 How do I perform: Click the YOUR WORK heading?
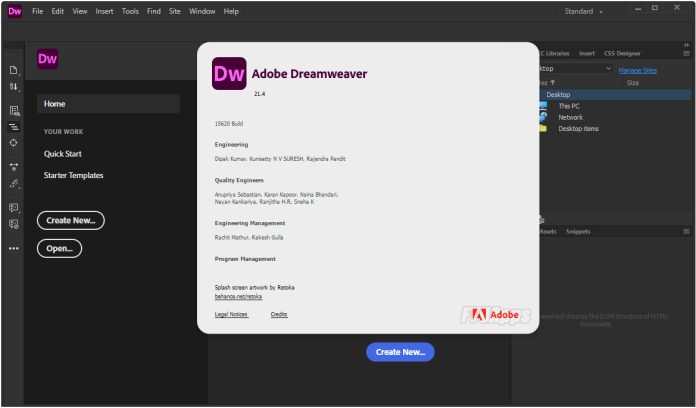63,131
